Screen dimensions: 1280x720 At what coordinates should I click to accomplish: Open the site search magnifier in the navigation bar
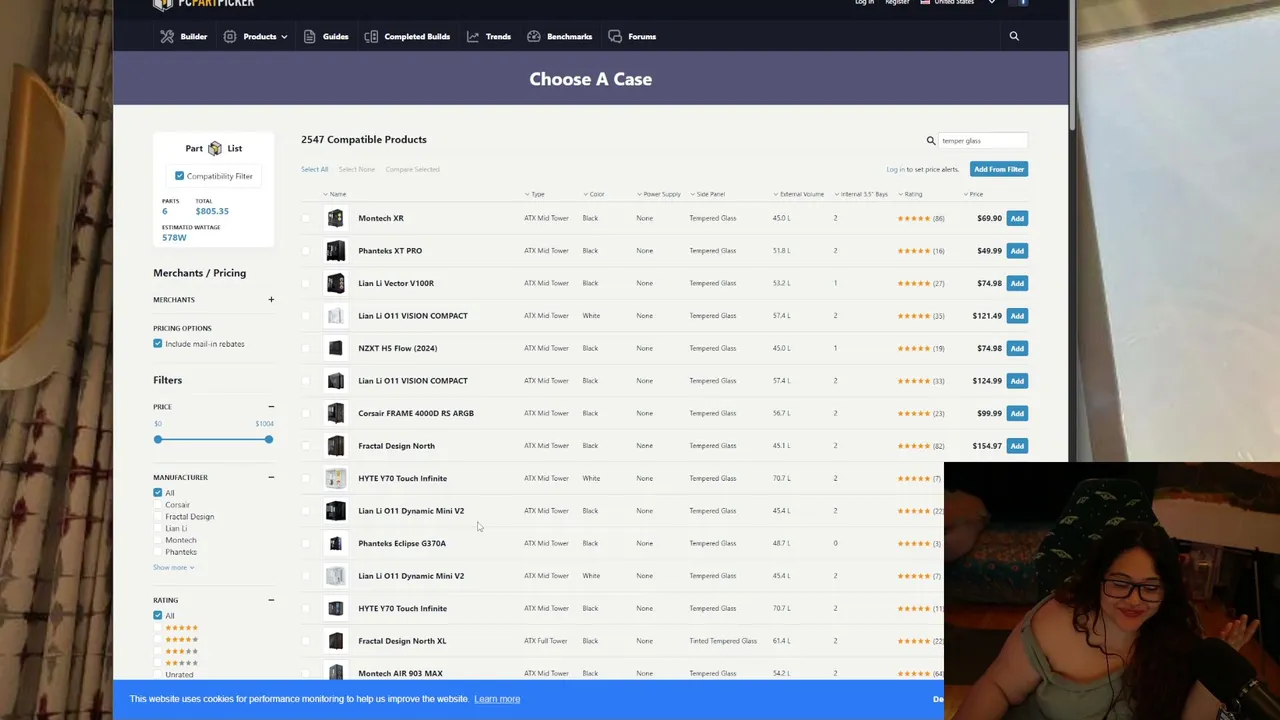click(1014, 36)
